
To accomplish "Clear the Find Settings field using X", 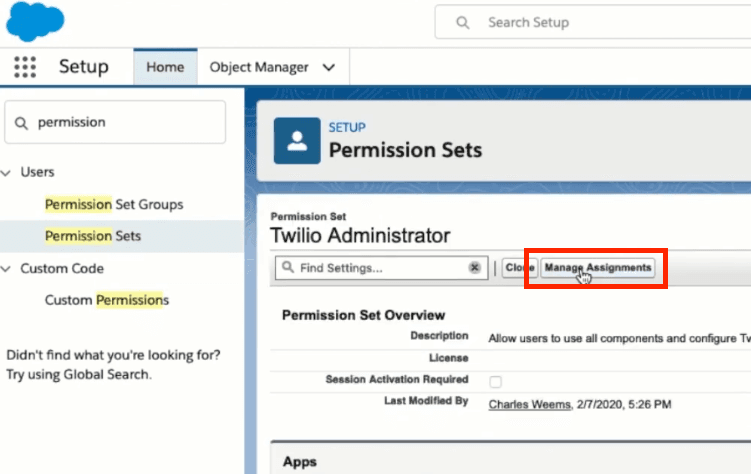I will click(474, 268).
